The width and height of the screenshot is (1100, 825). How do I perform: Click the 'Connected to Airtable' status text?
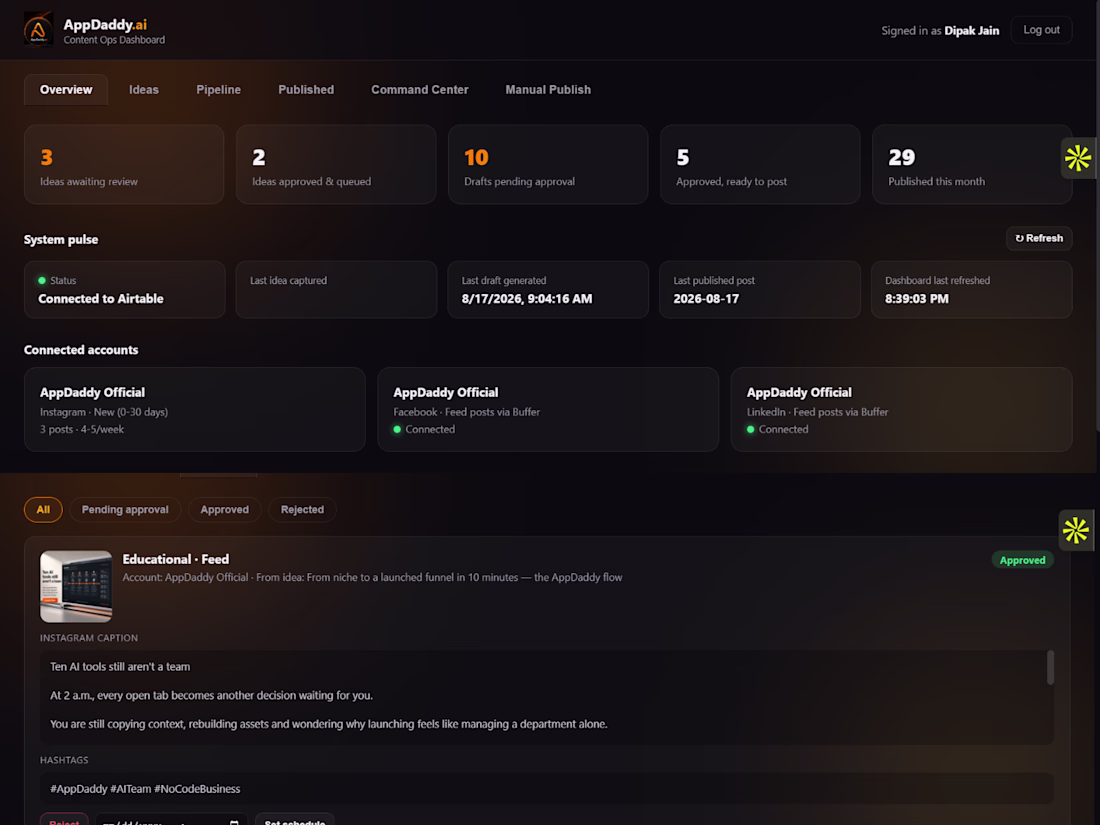101,299
